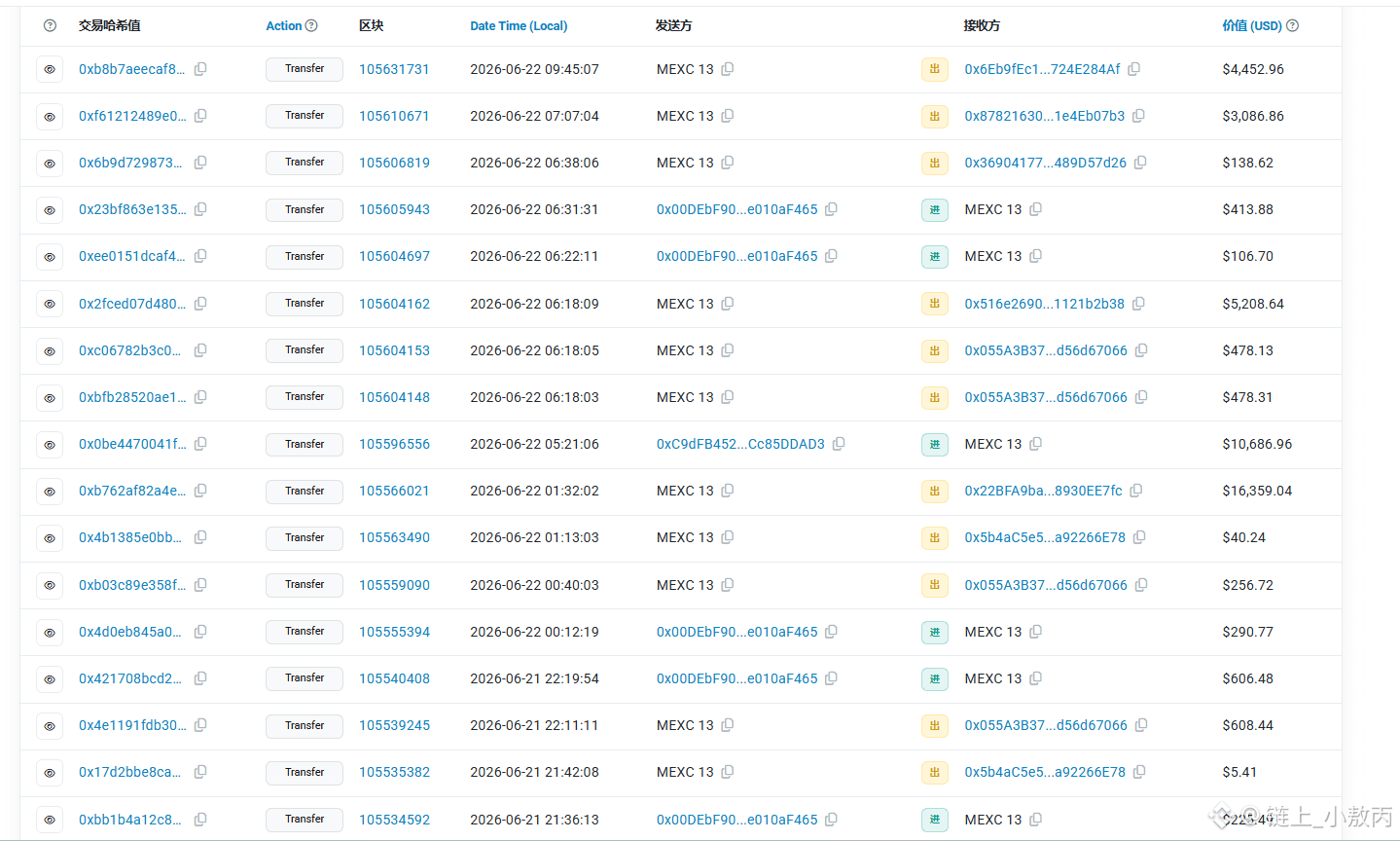Image resolution: width=1400 pixels, height=841 pixels.
Task: Copy hash icon for 0x2fced07d480
Action: [x=200, y=304]
